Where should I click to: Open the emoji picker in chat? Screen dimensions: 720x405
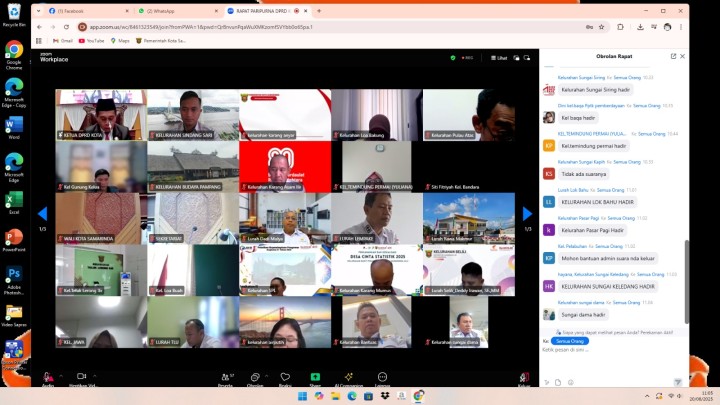pos(570,382)
